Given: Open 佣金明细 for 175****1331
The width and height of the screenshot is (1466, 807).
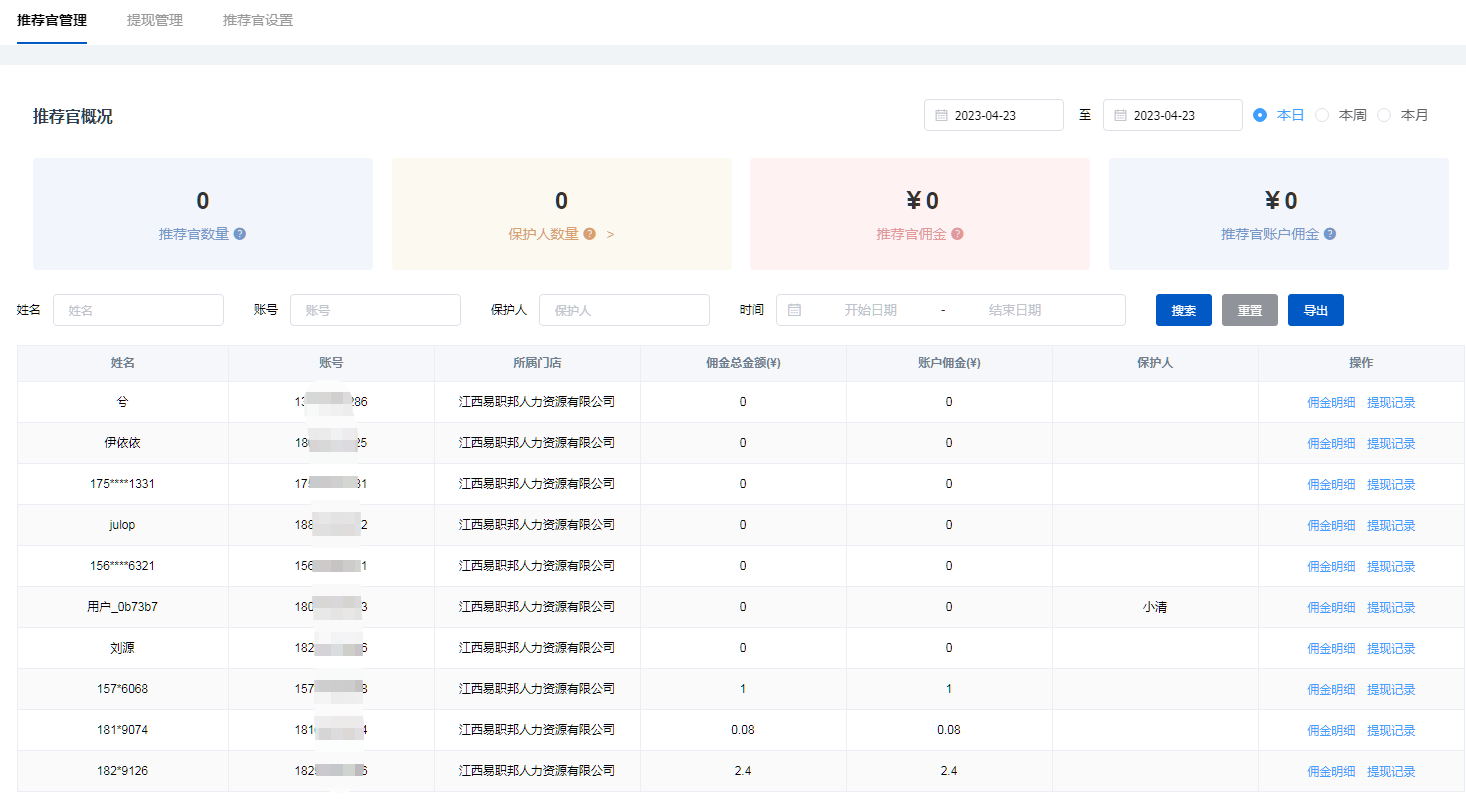Looking at the screenshot, I should (1331, 485).
